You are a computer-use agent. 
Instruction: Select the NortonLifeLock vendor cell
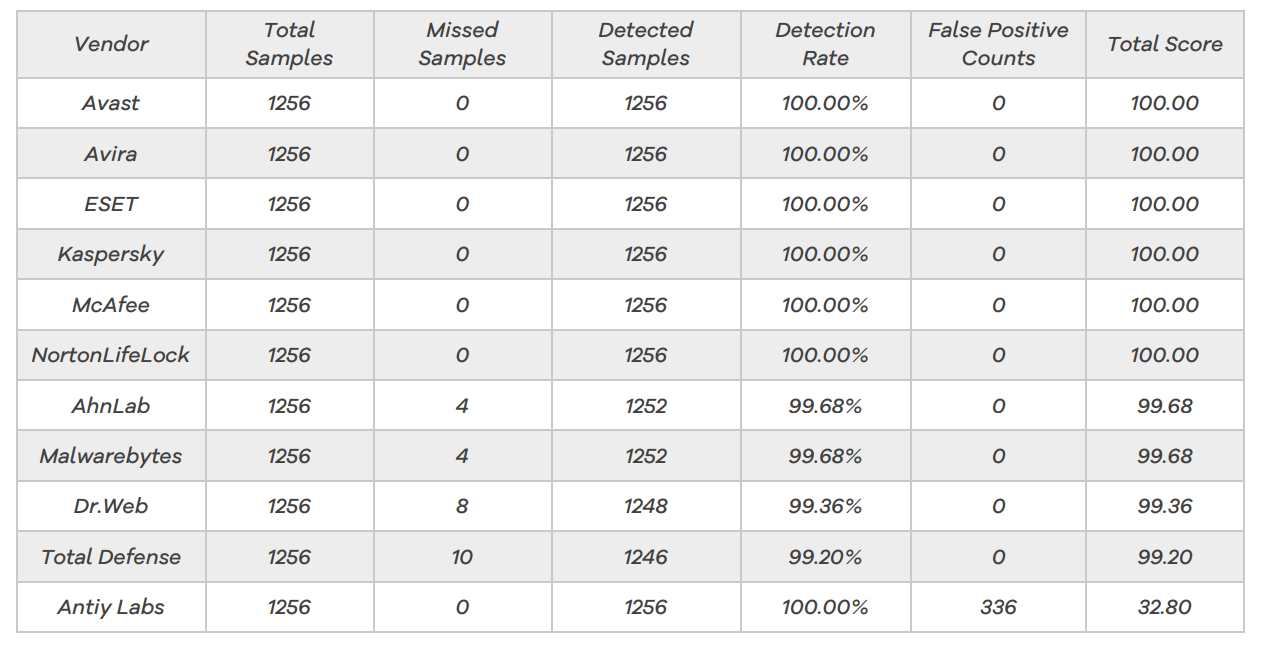(111, 355)
